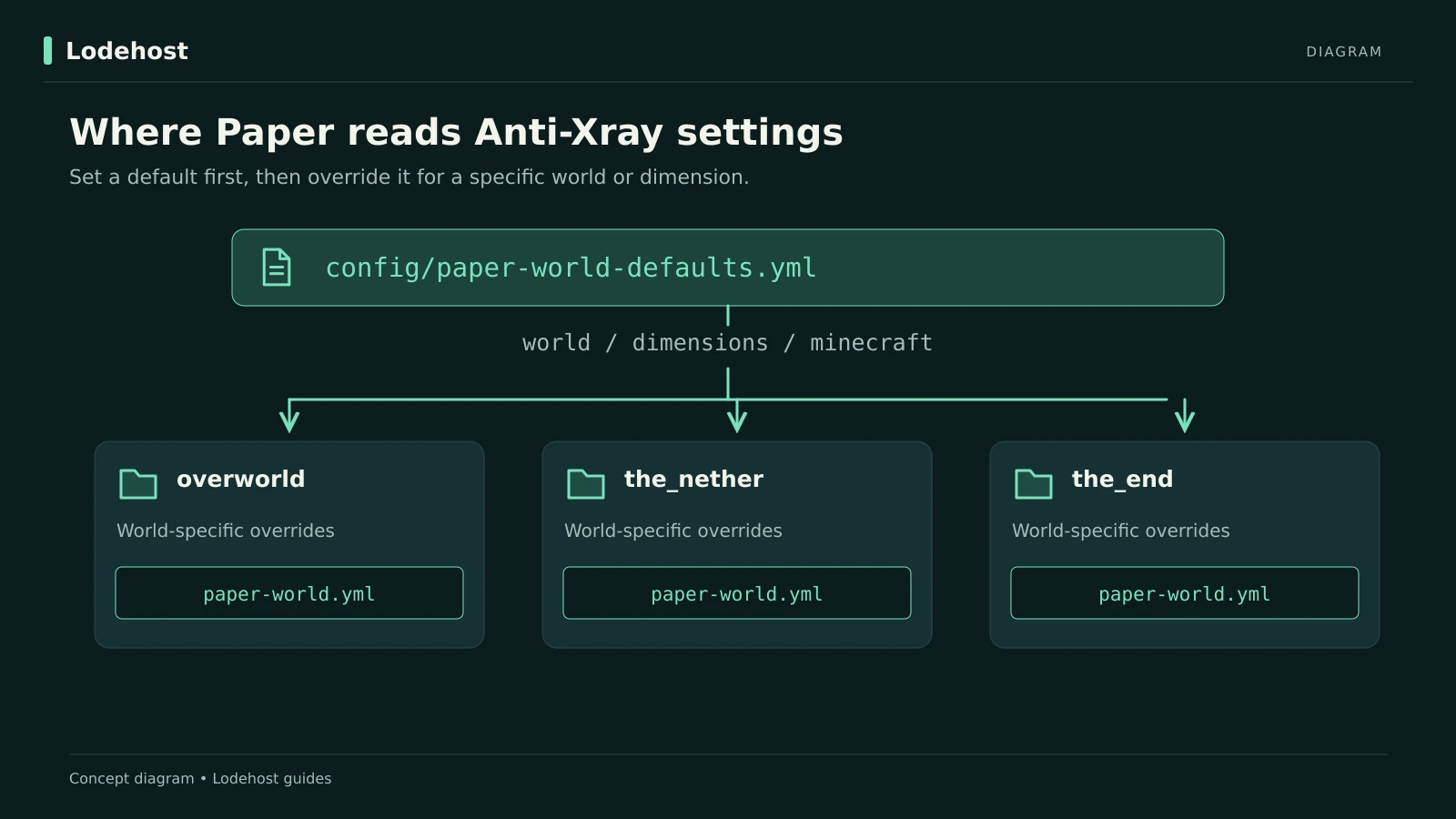Open paper-world.yml in the overworld card
Screen dimensions: 1456x819
tap(289, 593)
